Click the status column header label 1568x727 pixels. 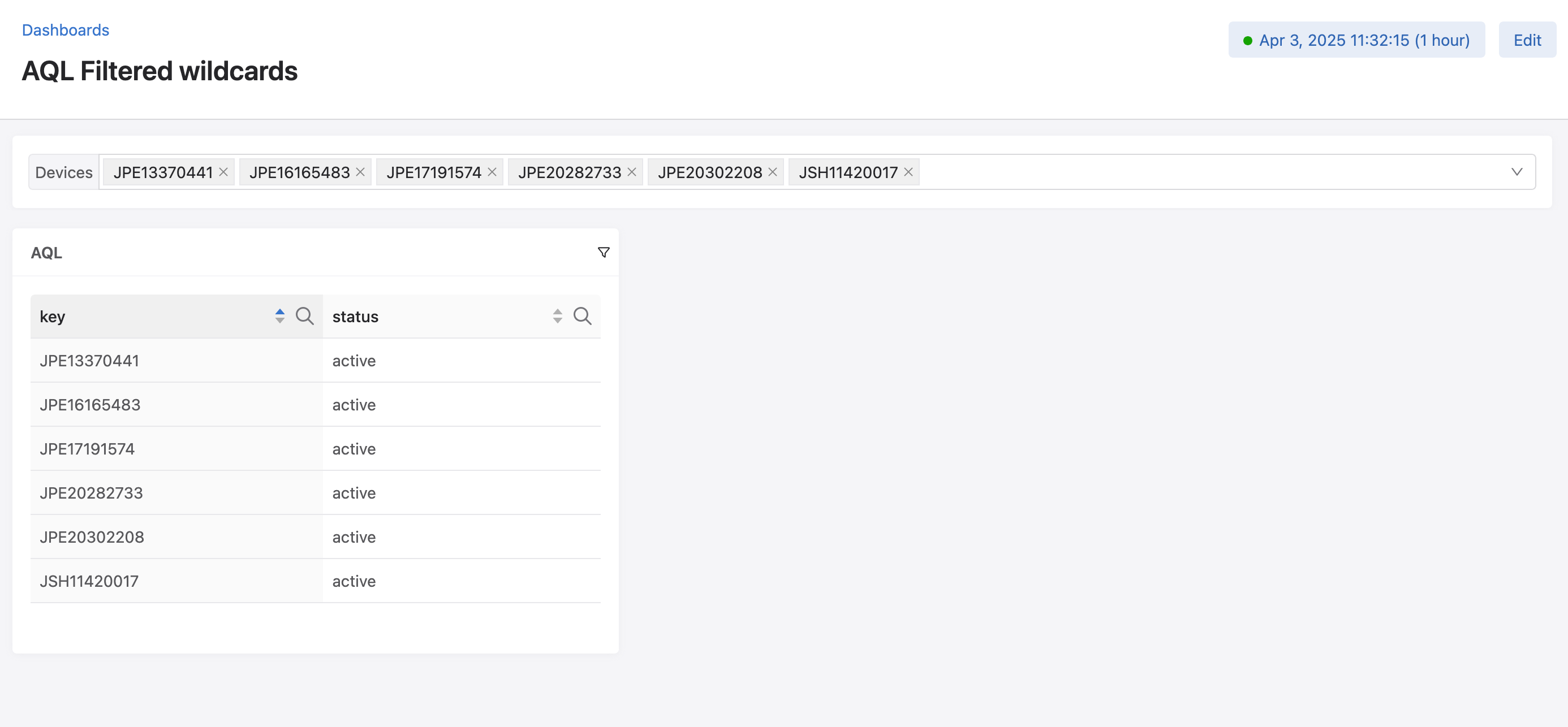355,317
